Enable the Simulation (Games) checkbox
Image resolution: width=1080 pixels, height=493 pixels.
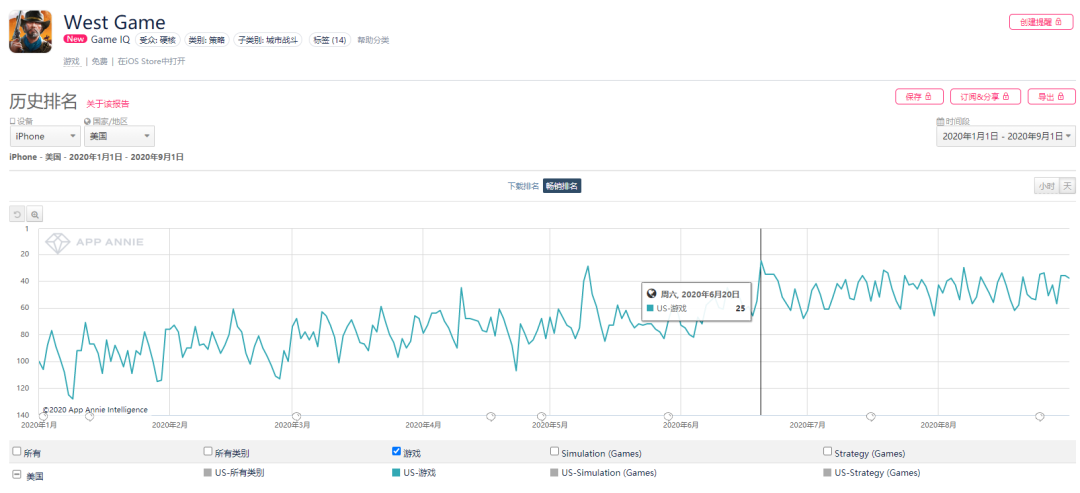[554, 451]
